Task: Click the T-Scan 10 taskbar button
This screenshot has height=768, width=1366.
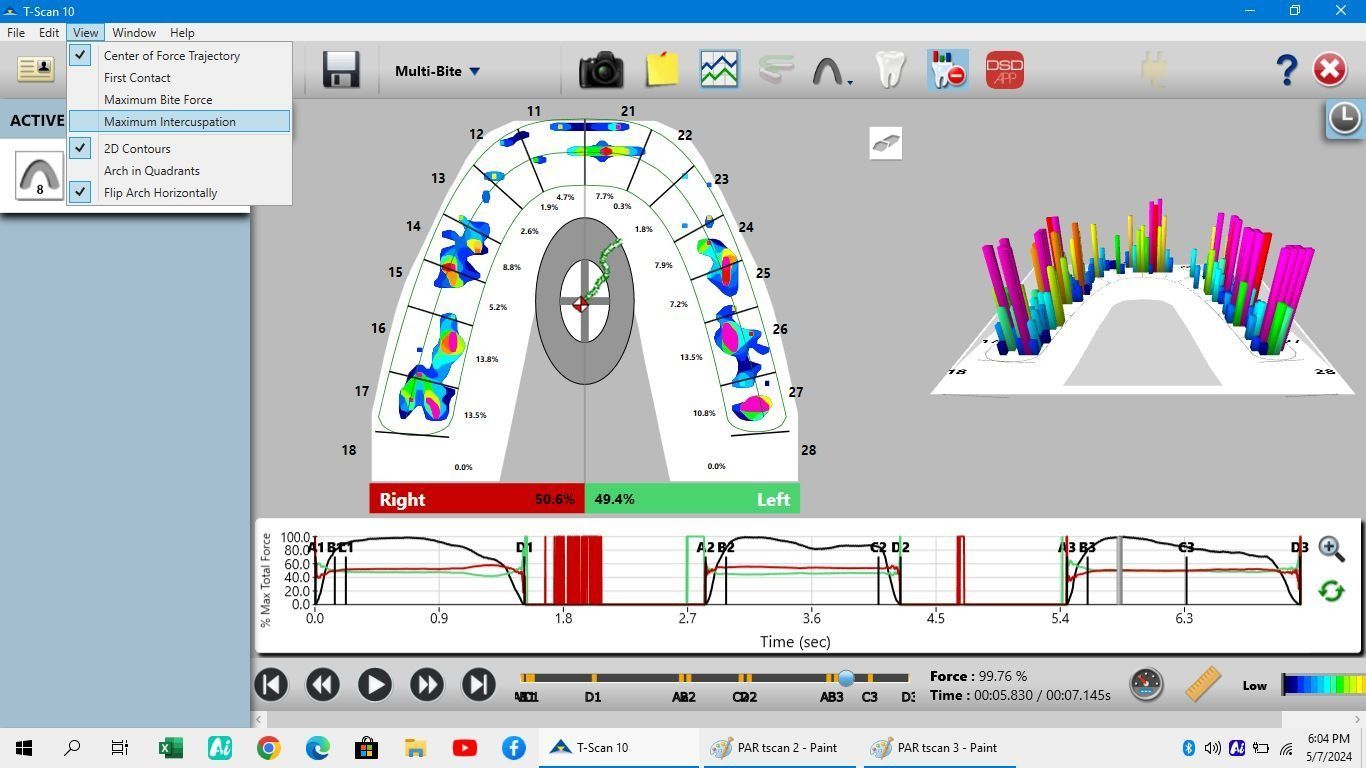Action: (x=620, y=748)
